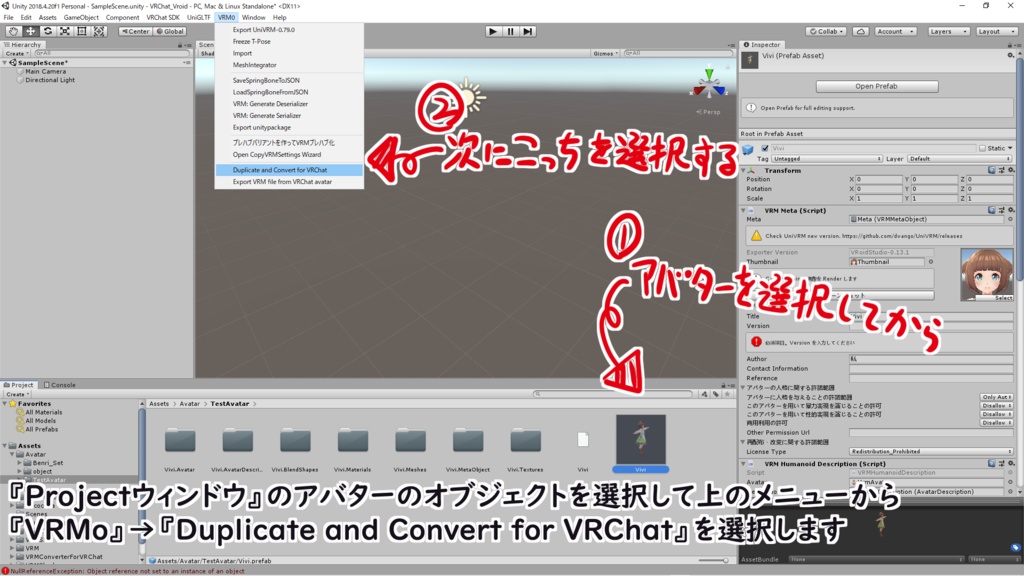Open the Transform component settings gear
1024x576 pixels.
coord(1011,170)
